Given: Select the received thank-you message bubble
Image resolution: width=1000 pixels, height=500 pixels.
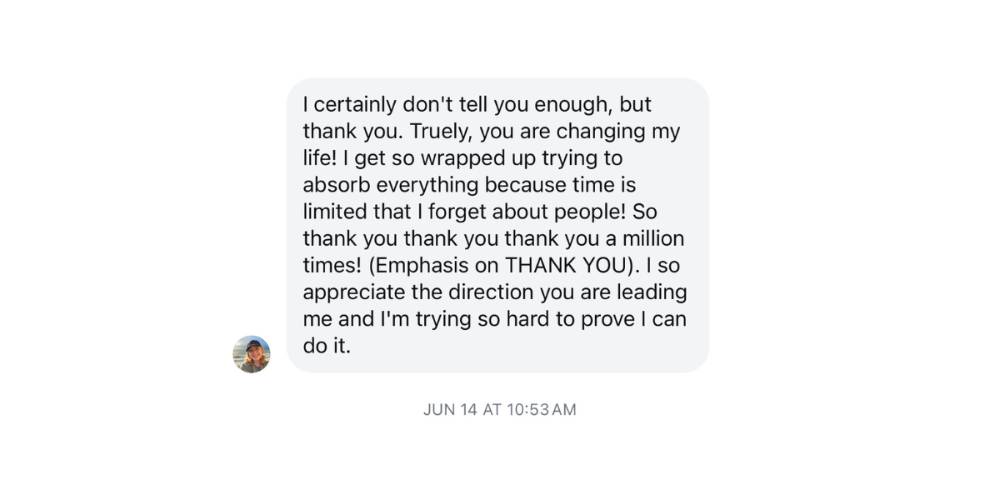Looking at the screenshot, I should [497, 225].
